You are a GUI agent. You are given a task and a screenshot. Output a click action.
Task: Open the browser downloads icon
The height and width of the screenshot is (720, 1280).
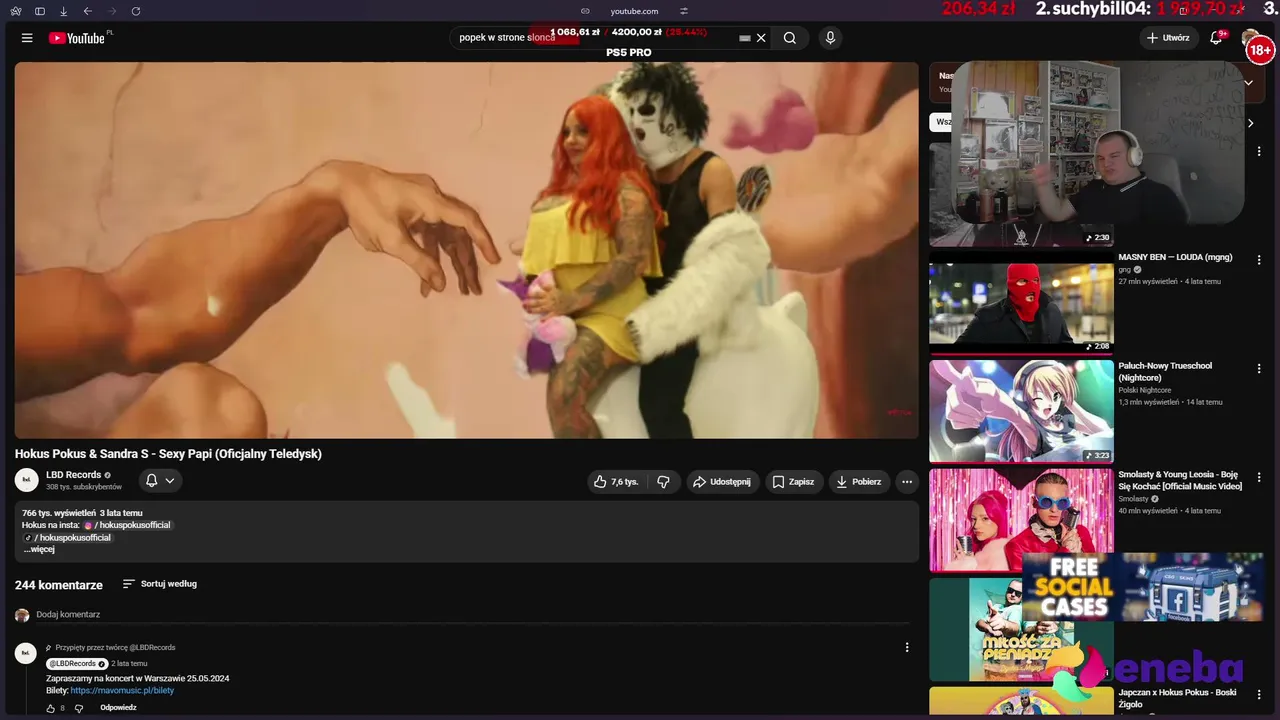(x=64, y=11)
